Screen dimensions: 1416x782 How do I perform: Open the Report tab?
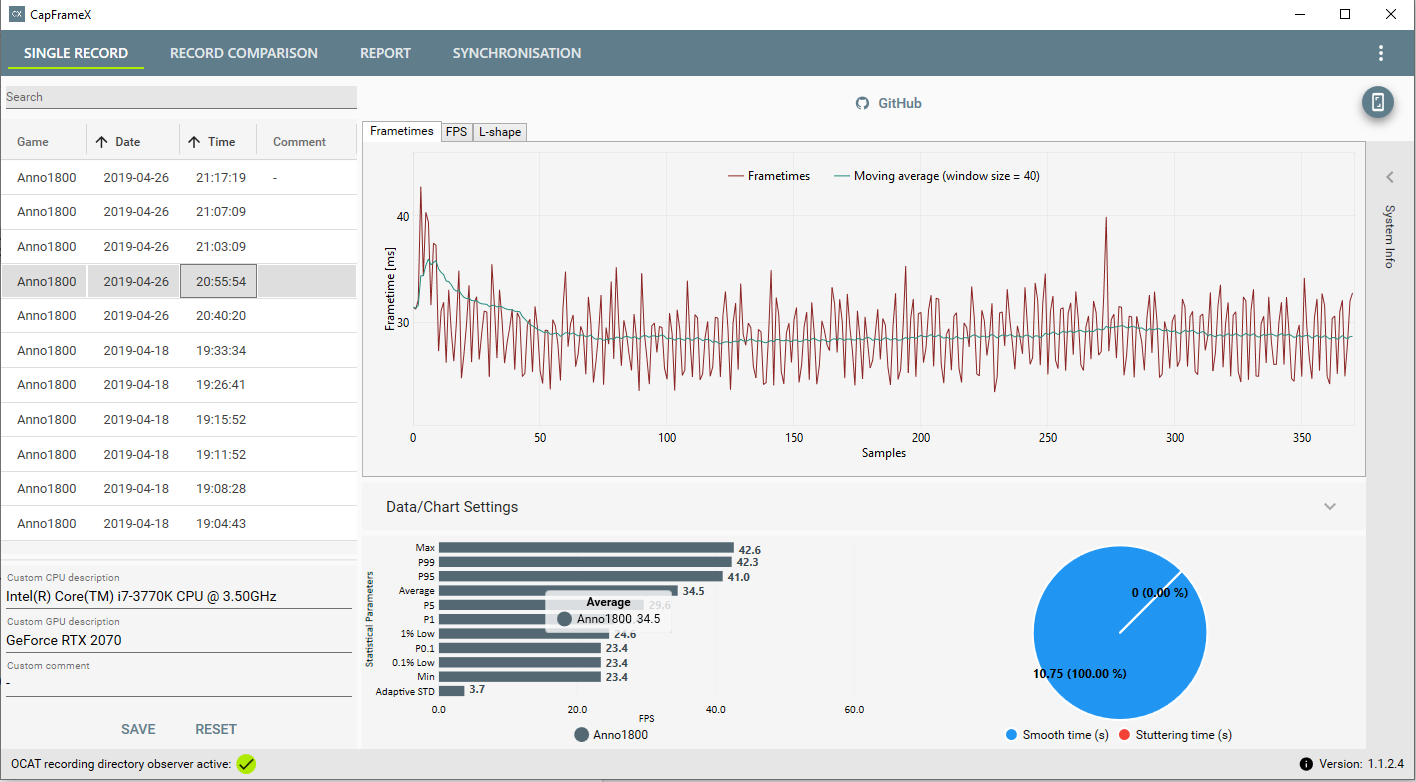pos(385,53)
